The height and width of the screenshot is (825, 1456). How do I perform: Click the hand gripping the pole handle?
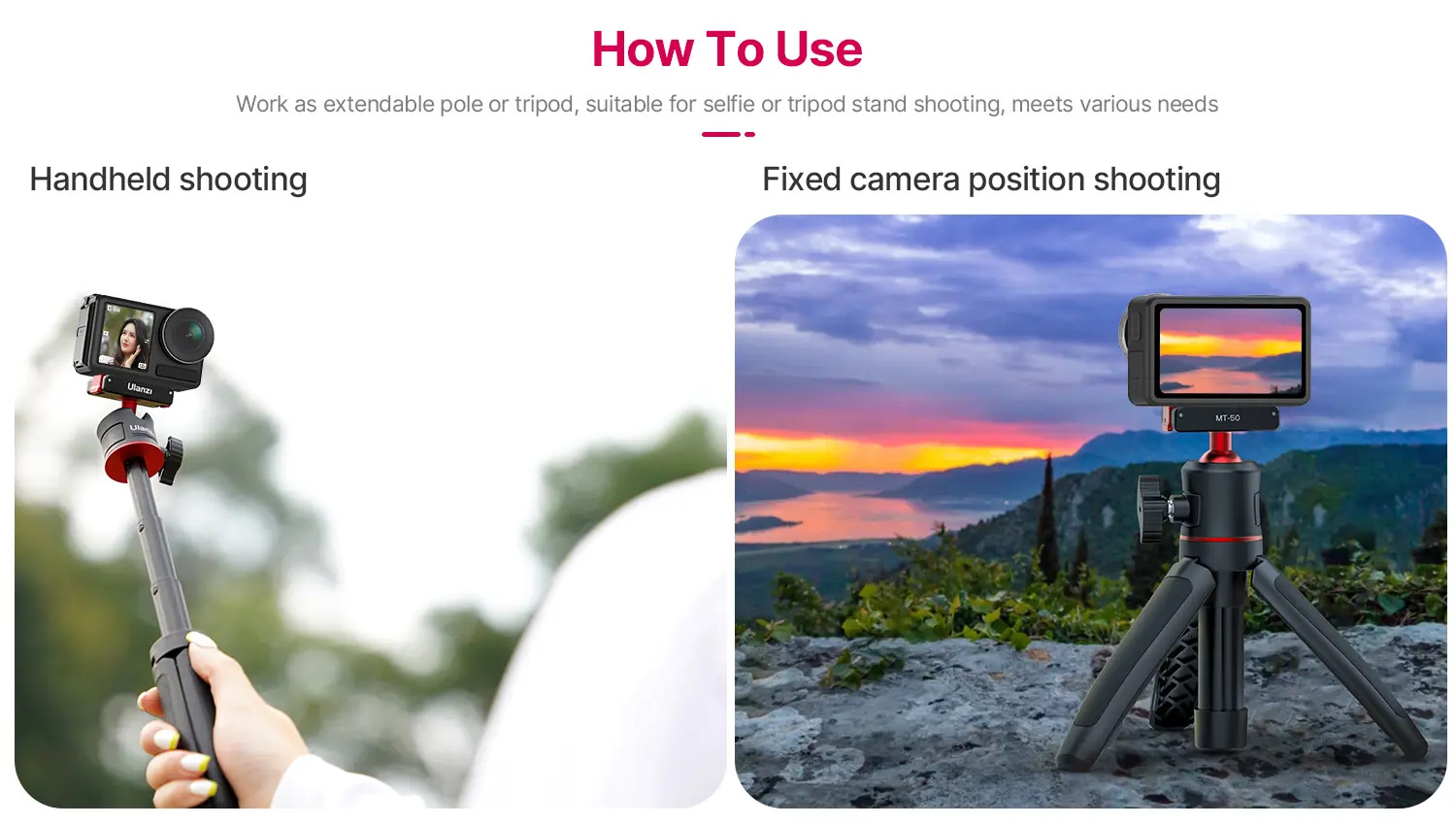pos(218,723)
